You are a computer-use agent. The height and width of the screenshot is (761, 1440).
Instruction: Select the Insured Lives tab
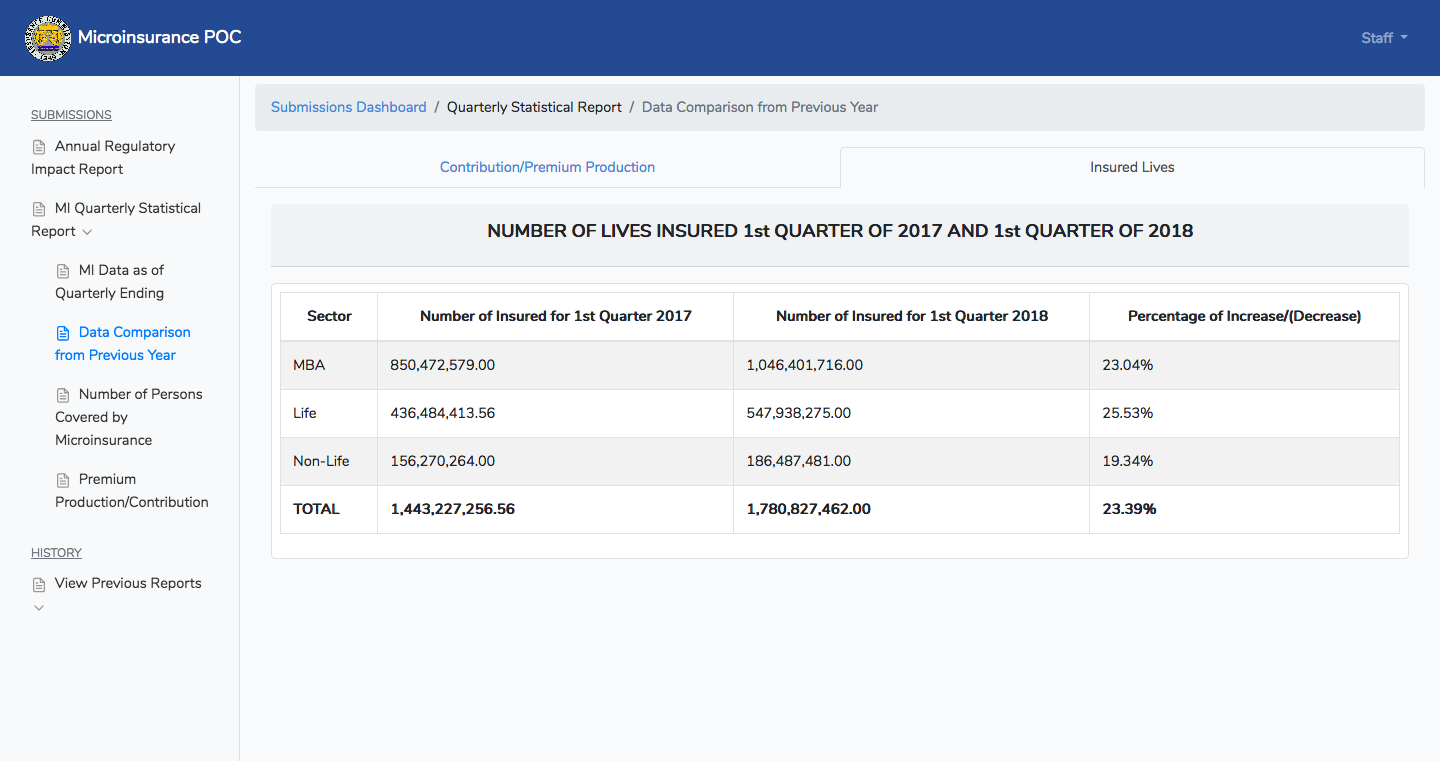pyautogui.click(x=1132, y=167)
